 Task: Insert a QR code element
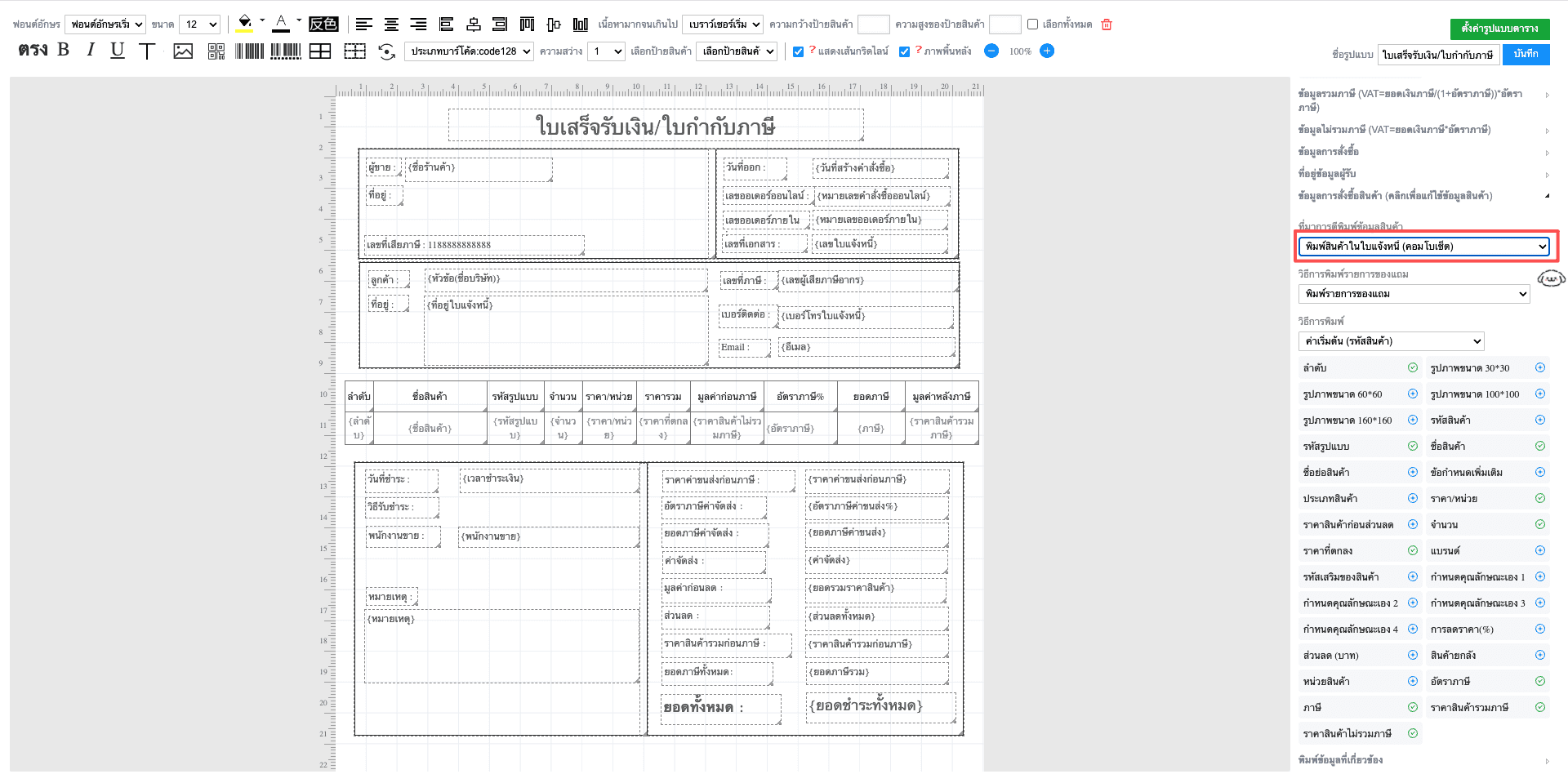[x=216, y=51]
